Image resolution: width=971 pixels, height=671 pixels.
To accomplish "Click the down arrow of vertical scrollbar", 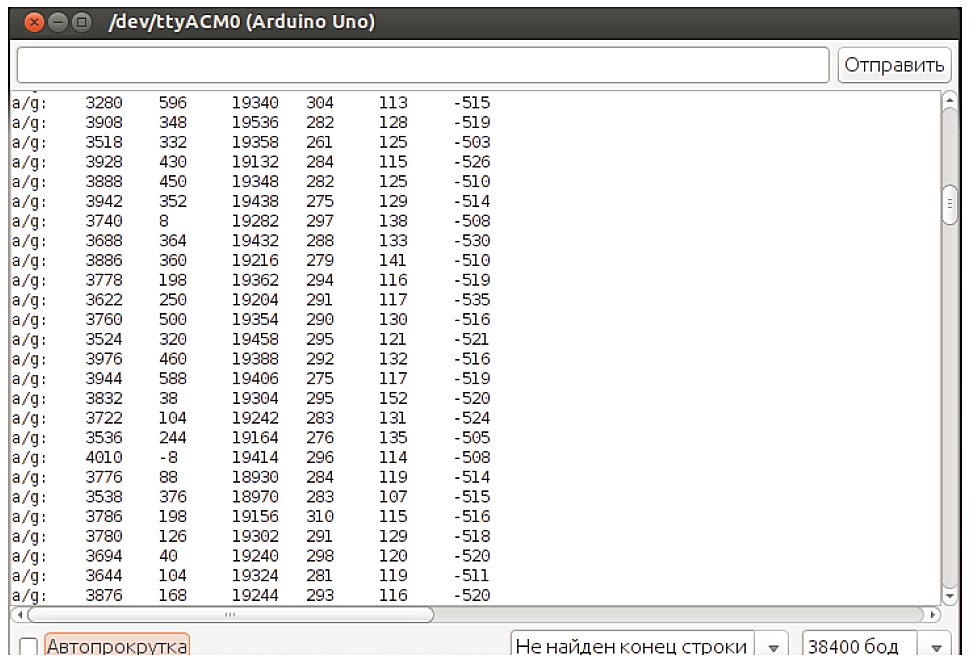I will (x=949, y=595).
